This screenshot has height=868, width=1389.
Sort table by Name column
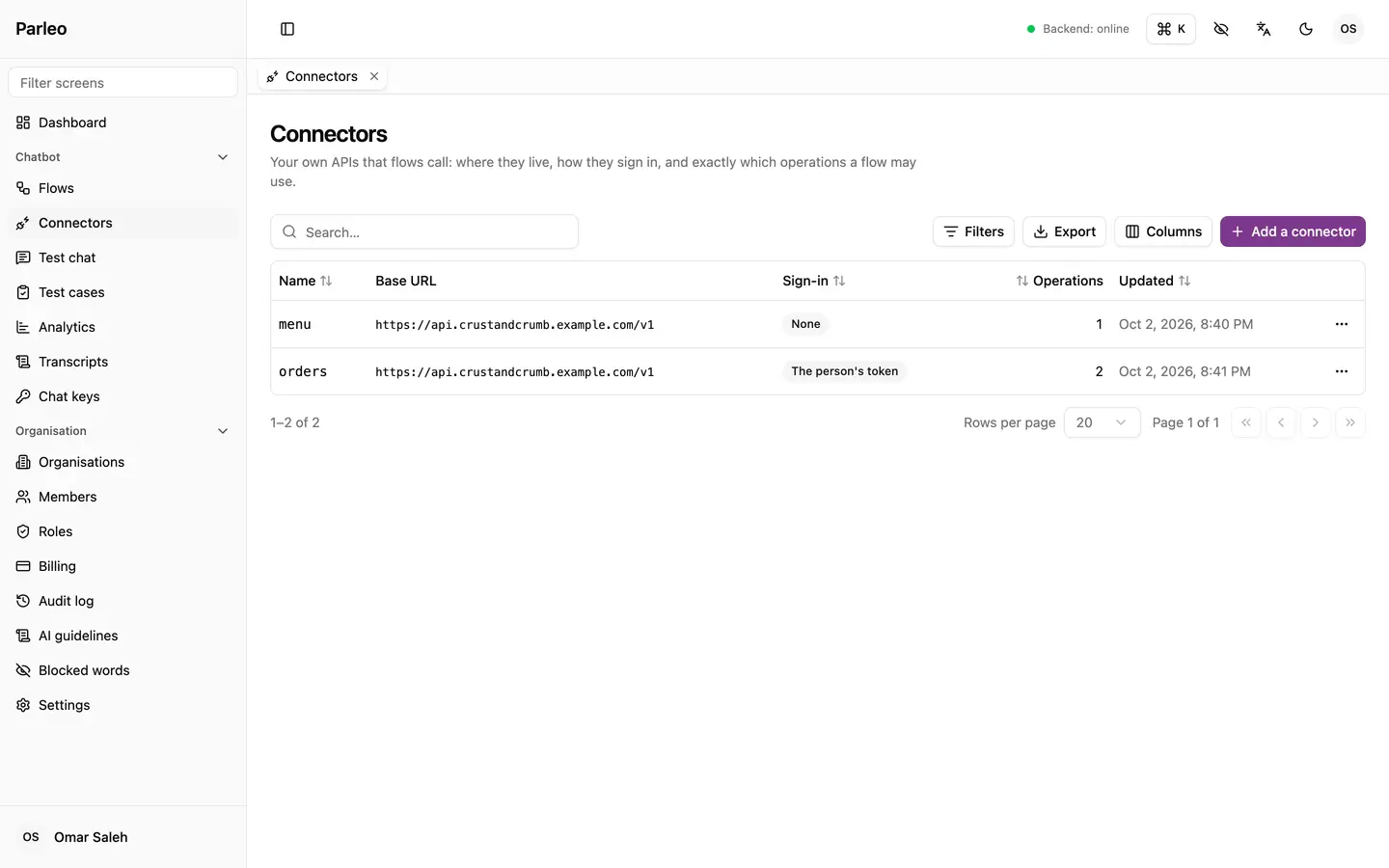tap(305, 281)
